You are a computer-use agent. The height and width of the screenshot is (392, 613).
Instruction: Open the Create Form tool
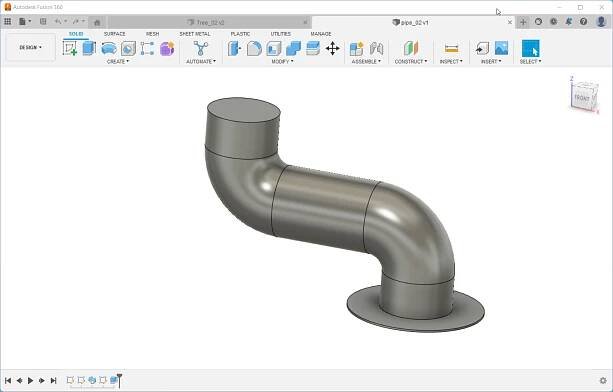(x=167, y=48)
